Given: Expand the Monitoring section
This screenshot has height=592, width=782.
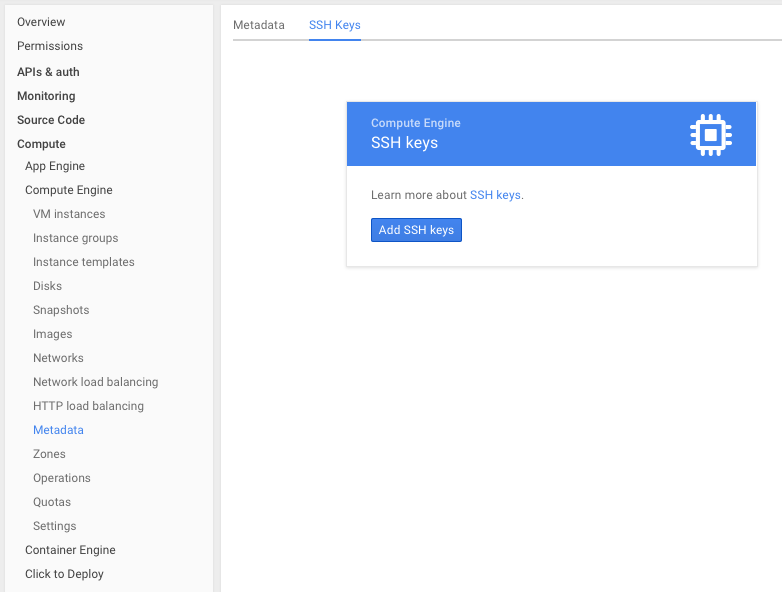Looking at the screenshot, I should coord(46,96).
